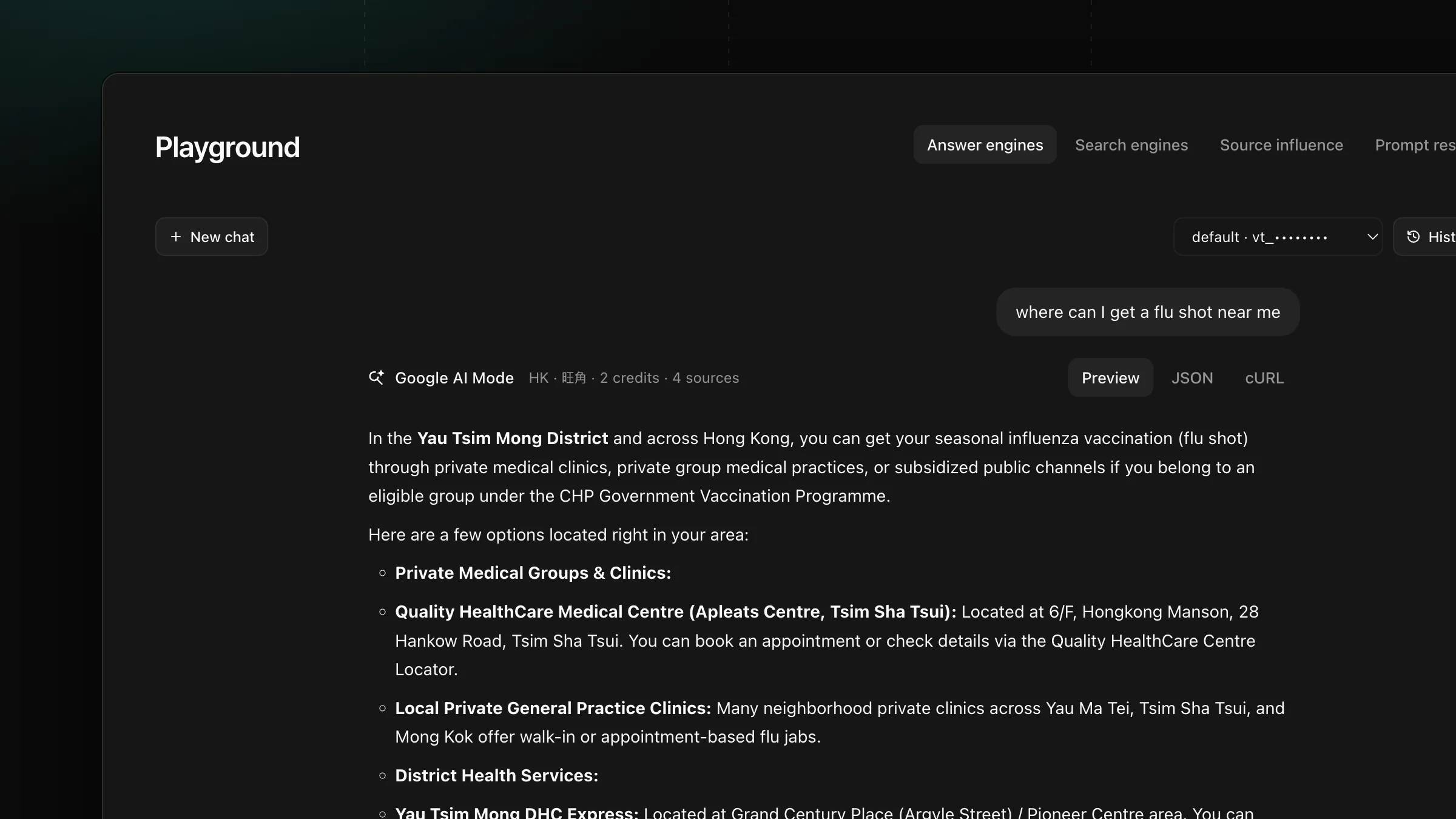The height and width of the screenshot is (819, 1456).
Task: Click the Google AI Mode label
Action: [454, 378]
